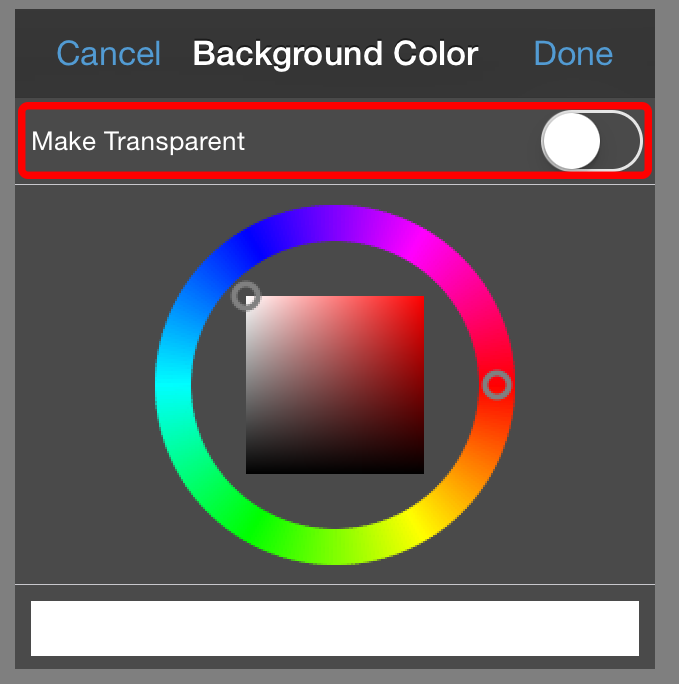Viewport: 679px width, 684px height.
Task: Choose purple at top of hue wheel
Action: pyautogui.click(x=335, y=223)
